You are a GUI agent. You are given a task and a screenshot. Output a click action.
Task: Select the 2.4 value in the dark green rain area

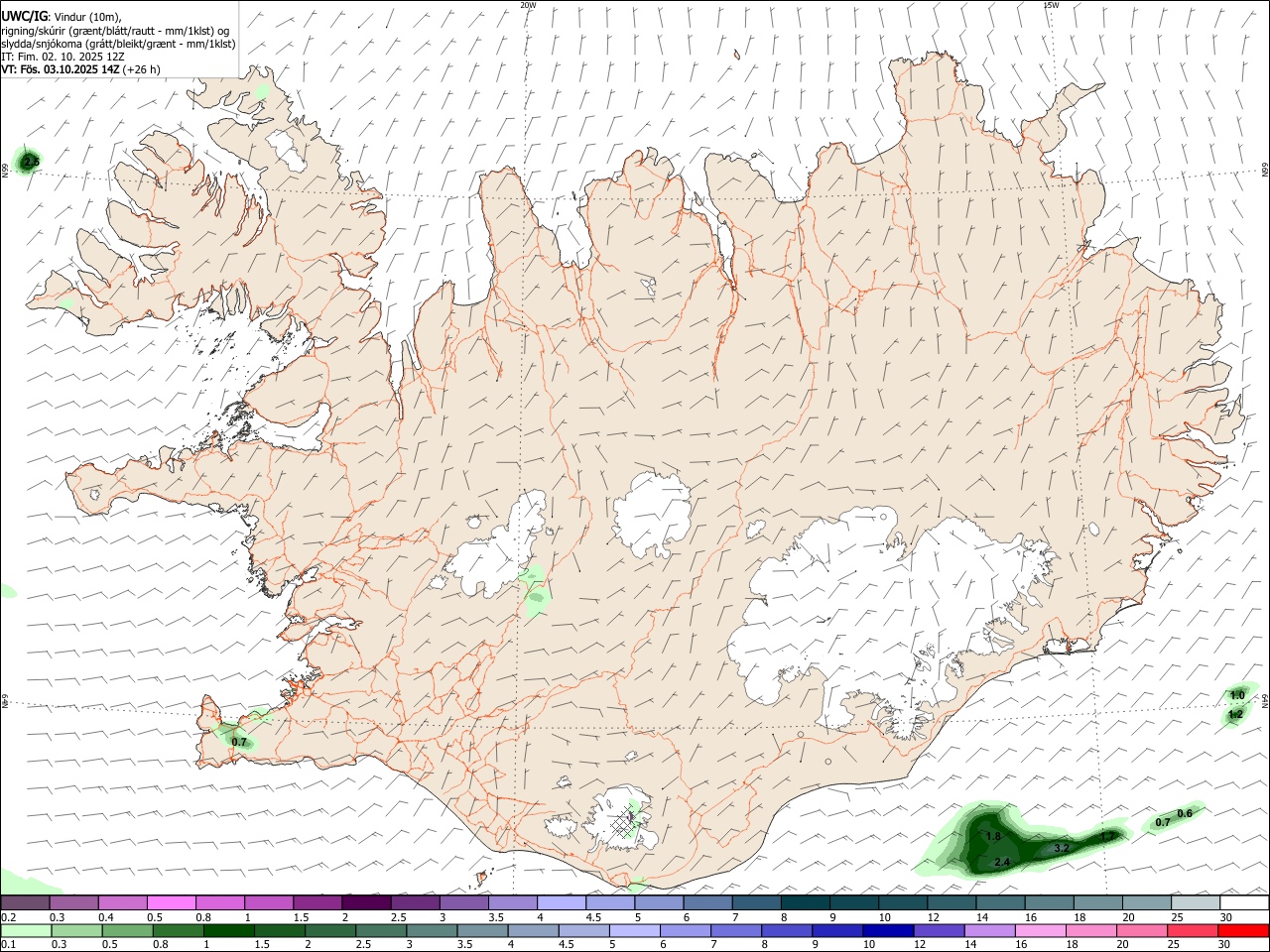[1002, 862]
